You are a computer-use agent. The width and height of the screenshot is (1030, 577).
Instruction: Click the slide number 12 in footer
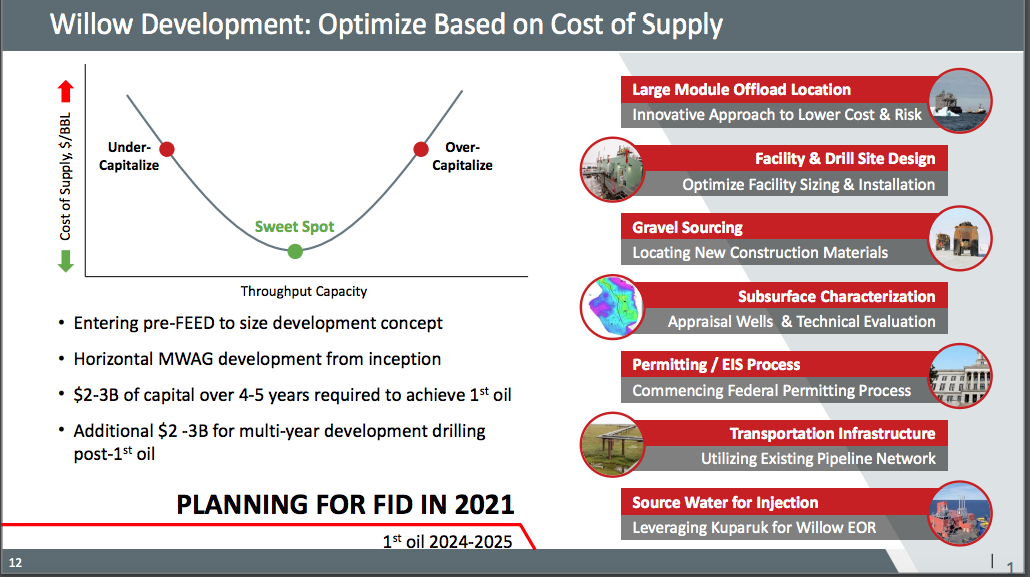[x=15, y=563]
